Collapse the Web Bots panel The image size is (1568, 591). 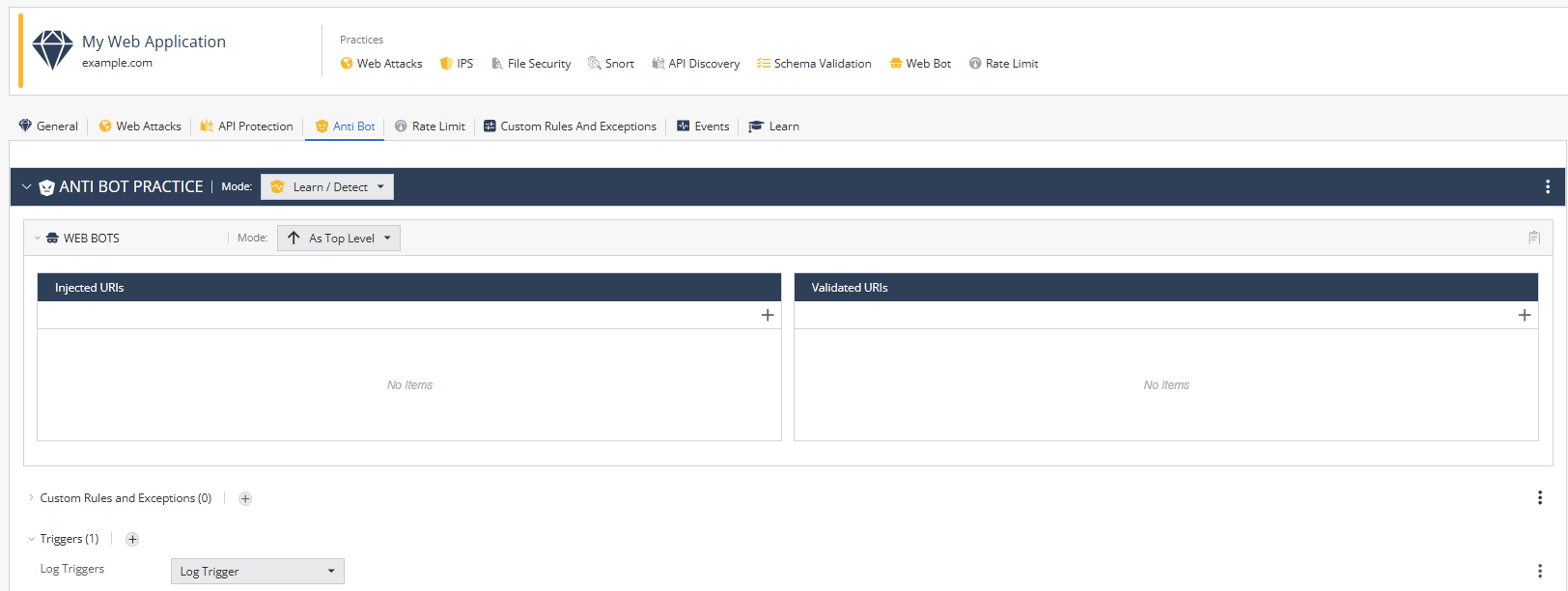click(38, 239)
